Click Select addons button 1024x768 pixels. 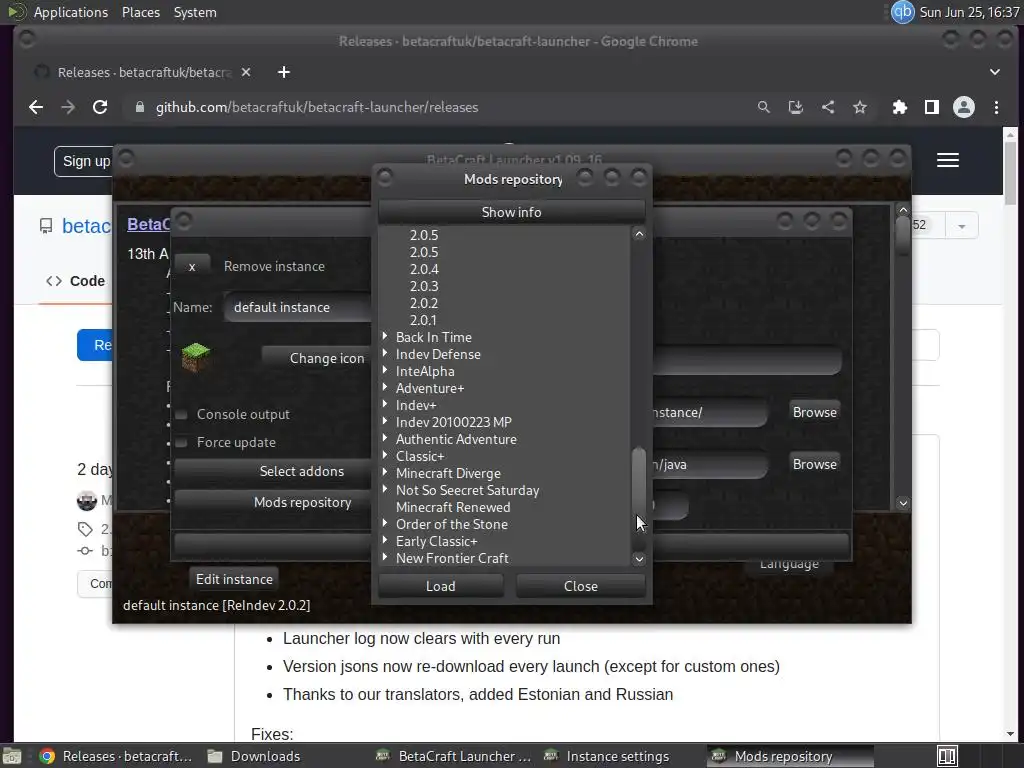pyautogui.click(x=273, y=472)
